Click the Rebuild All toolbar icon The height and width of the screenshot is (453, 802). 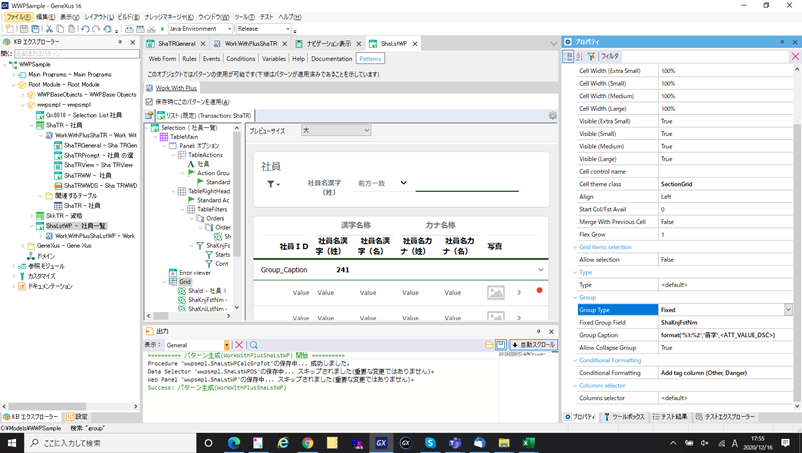coord(140,29)
